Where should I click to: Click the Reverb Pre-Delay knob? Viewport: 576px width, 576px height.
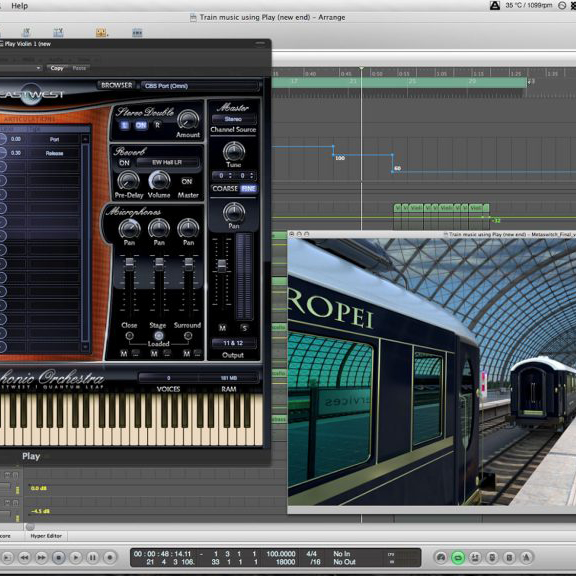[128, 181]
